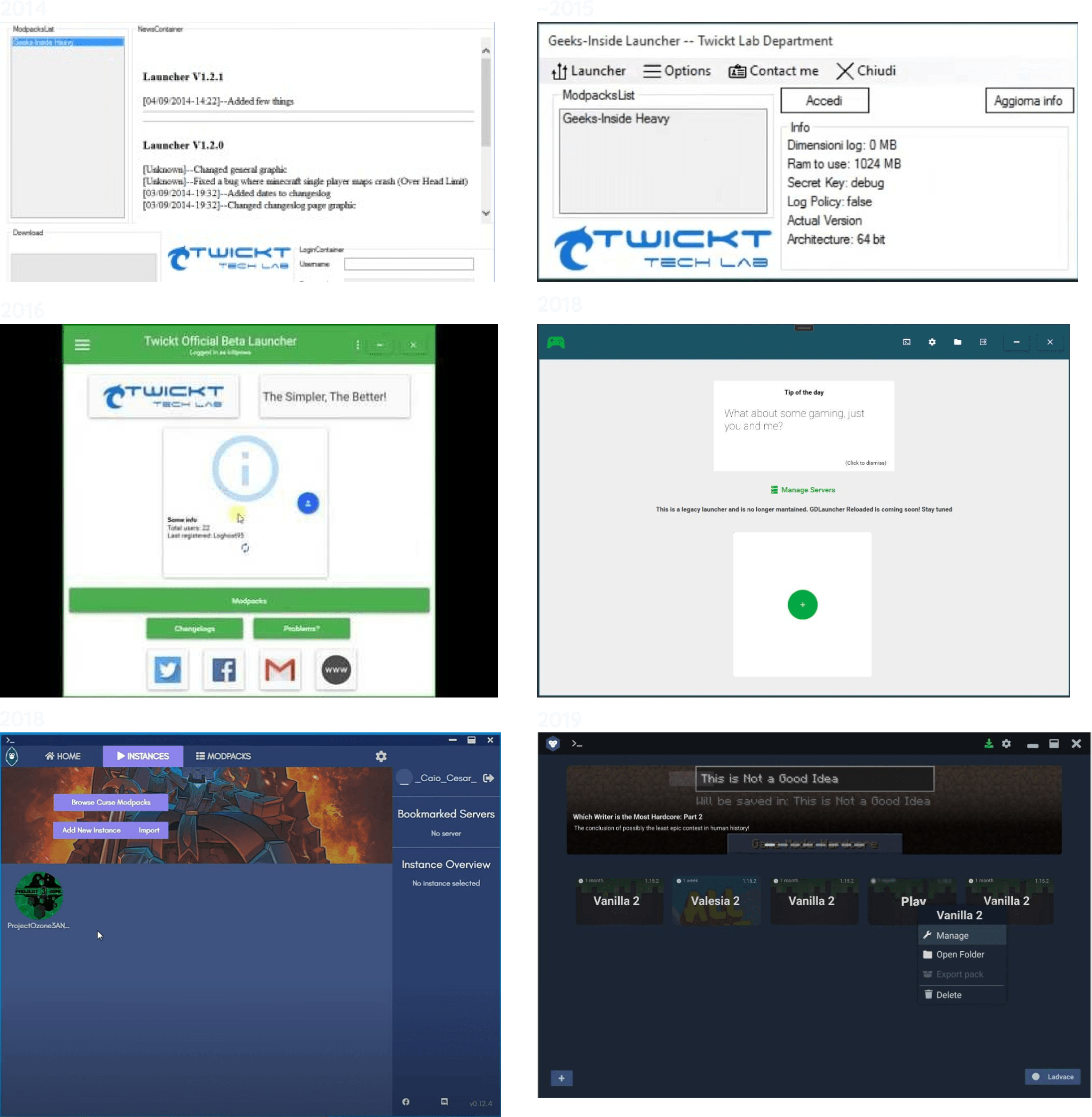Click the shield logo in dark 2019 launcher

pos(553,743)
